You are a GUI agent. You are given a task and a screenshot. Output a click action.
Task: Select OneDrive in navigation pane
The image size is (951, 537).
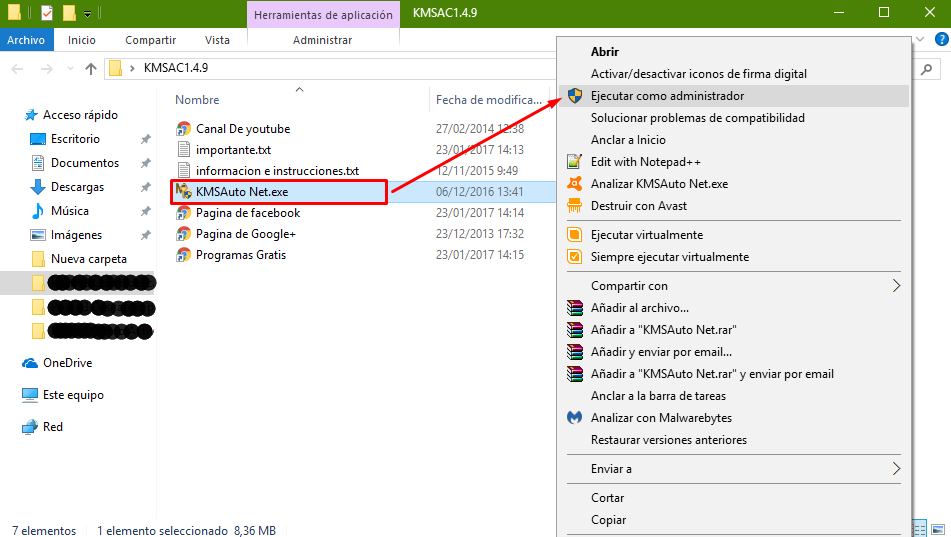tap(67, 363)
